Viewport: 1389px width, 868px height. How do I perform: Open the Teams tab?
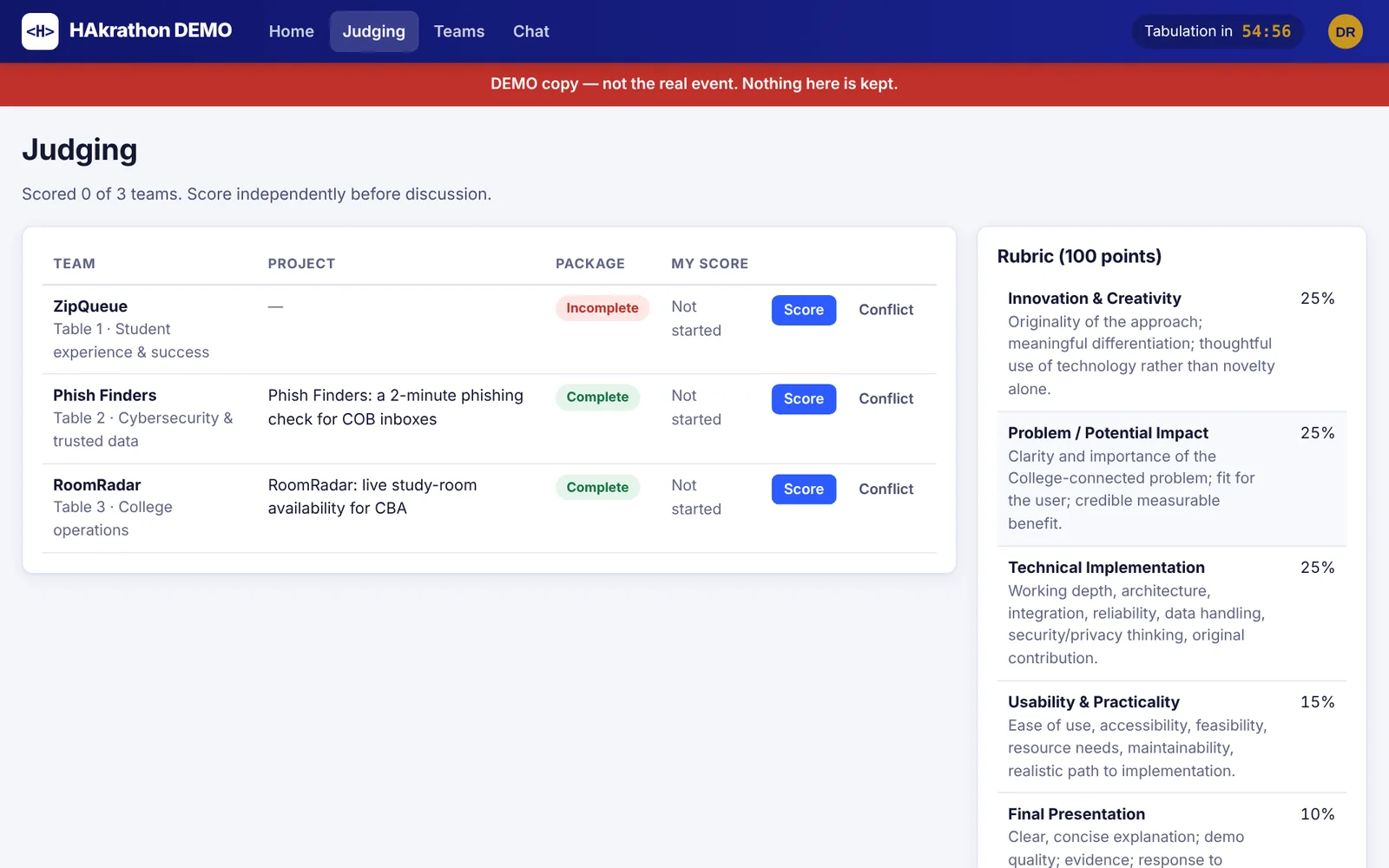pyautogui.click(x=459, y=31)
